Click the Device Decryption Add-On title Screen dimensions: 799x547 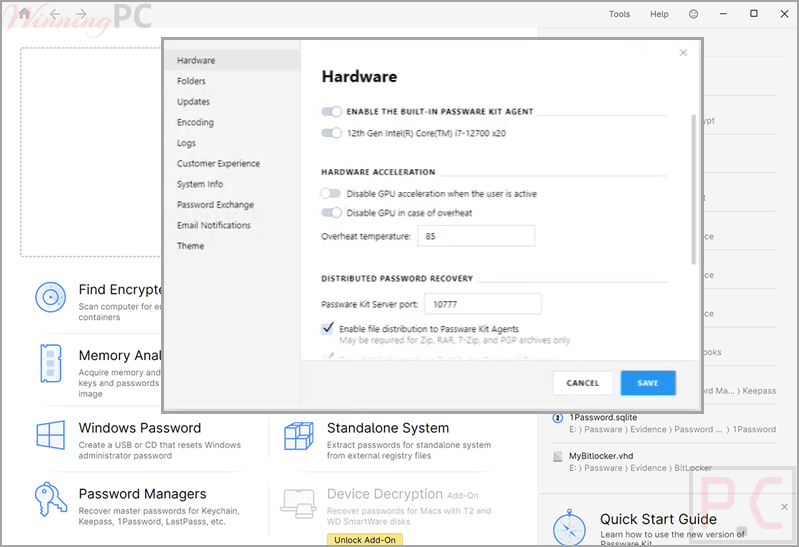[x=403, y=494]
